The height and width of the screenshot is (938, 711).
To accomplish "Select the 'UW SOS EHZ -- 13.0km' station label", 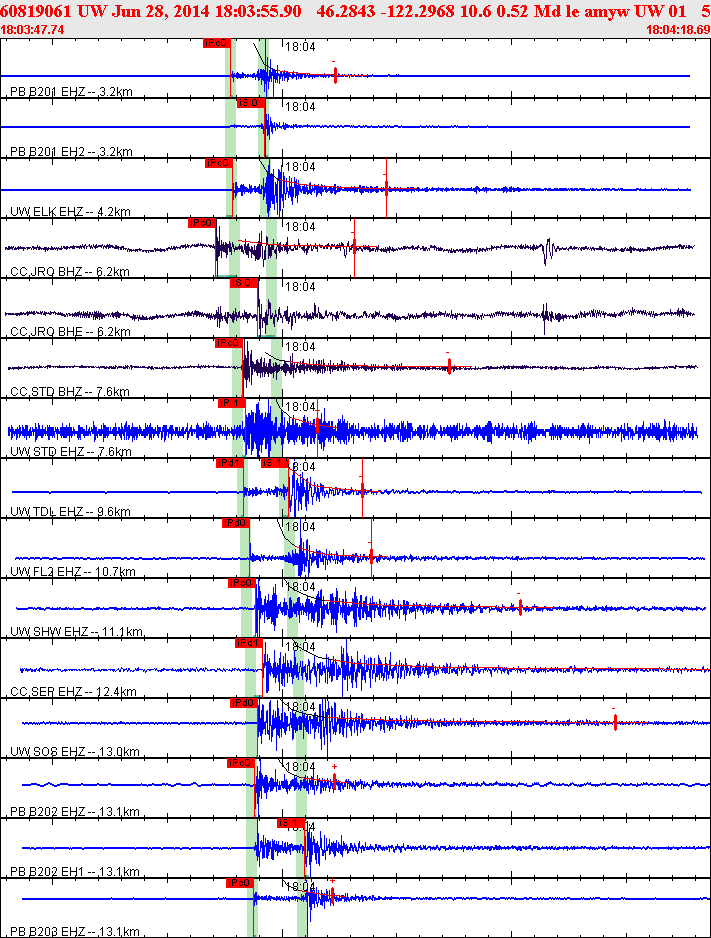I will (x=75, y=751).
